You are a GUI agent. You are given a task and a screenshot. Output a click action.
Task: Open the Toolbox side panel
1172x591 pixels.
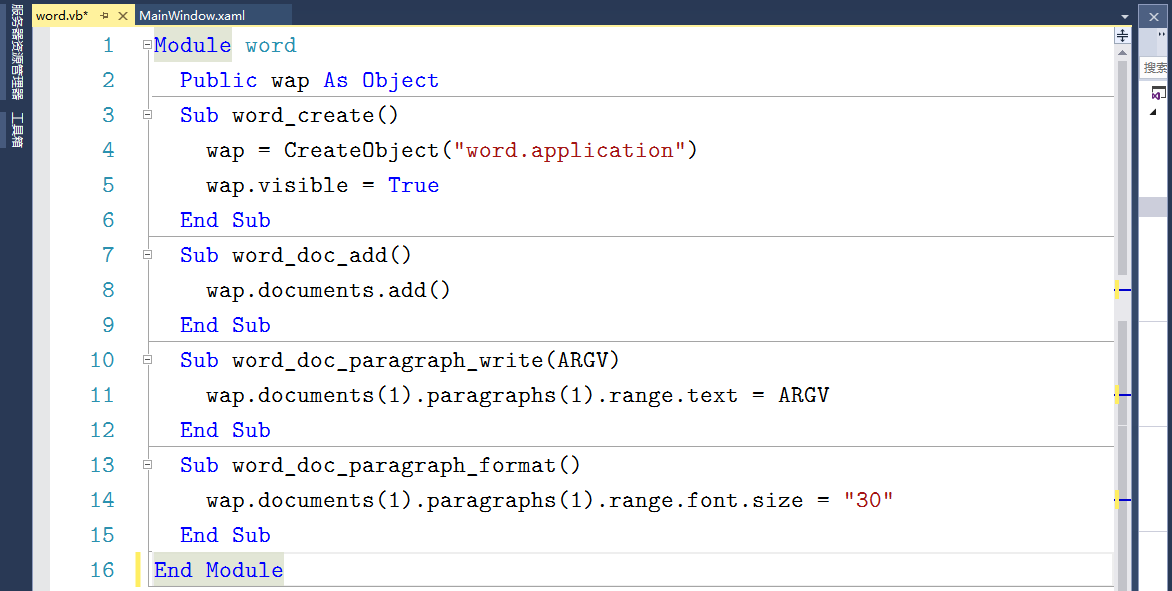(17, 130)
